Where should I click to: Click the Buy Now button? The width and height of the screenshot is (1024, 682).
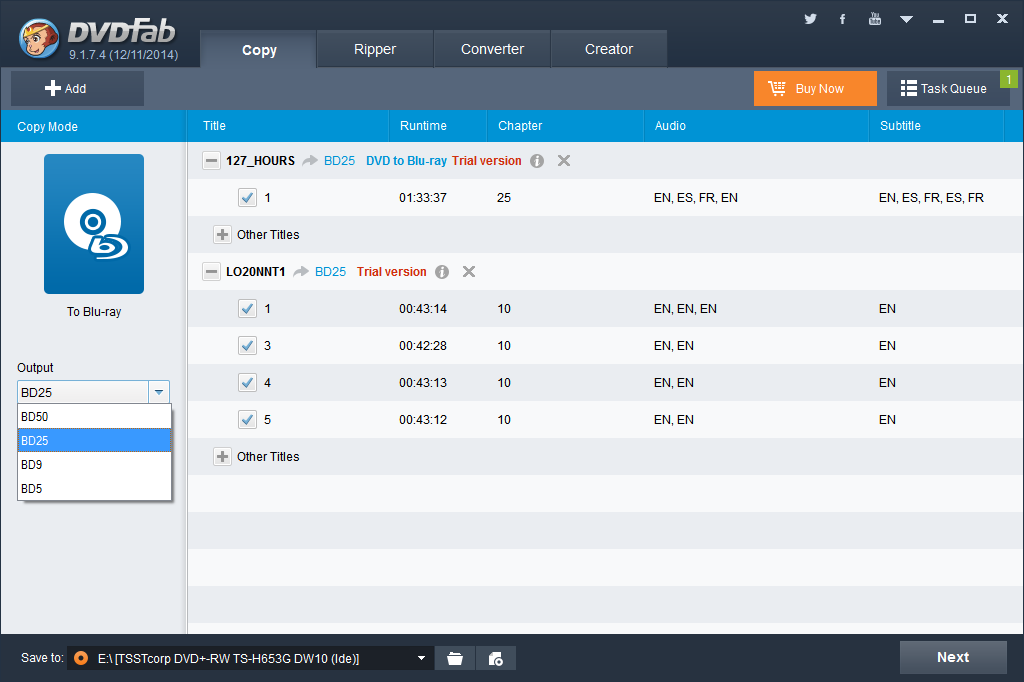click(815, 88)
